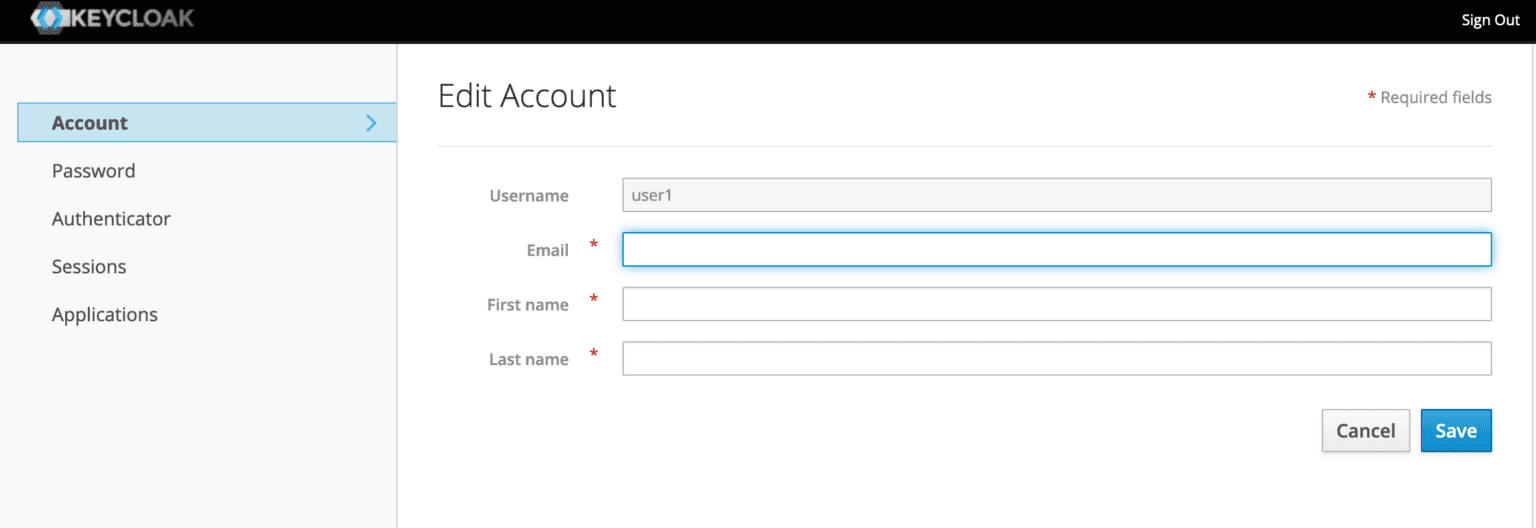The height and width of the screenshot is (528, 1536).
Task: Open the Password section in sidebar
Action: click(93, 171)
